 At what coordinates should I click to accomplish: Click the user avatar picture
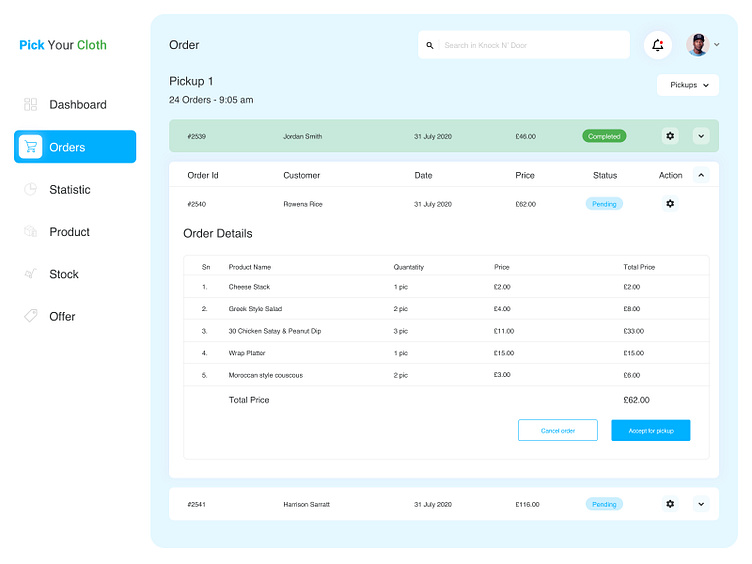(697, 45)
